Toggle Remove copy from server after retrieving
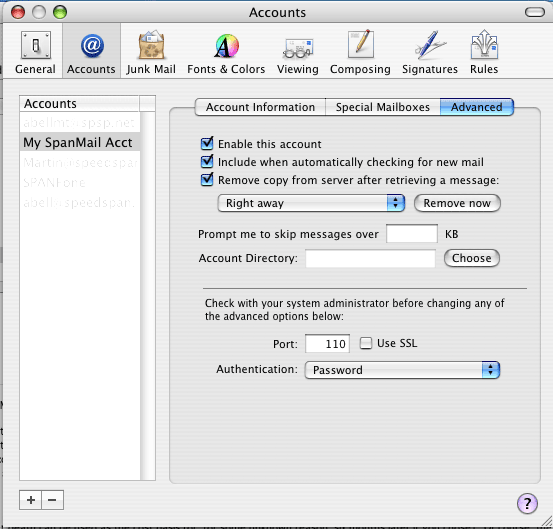Image resolution: width=553 pixels, height=529 pixels. 207,179
